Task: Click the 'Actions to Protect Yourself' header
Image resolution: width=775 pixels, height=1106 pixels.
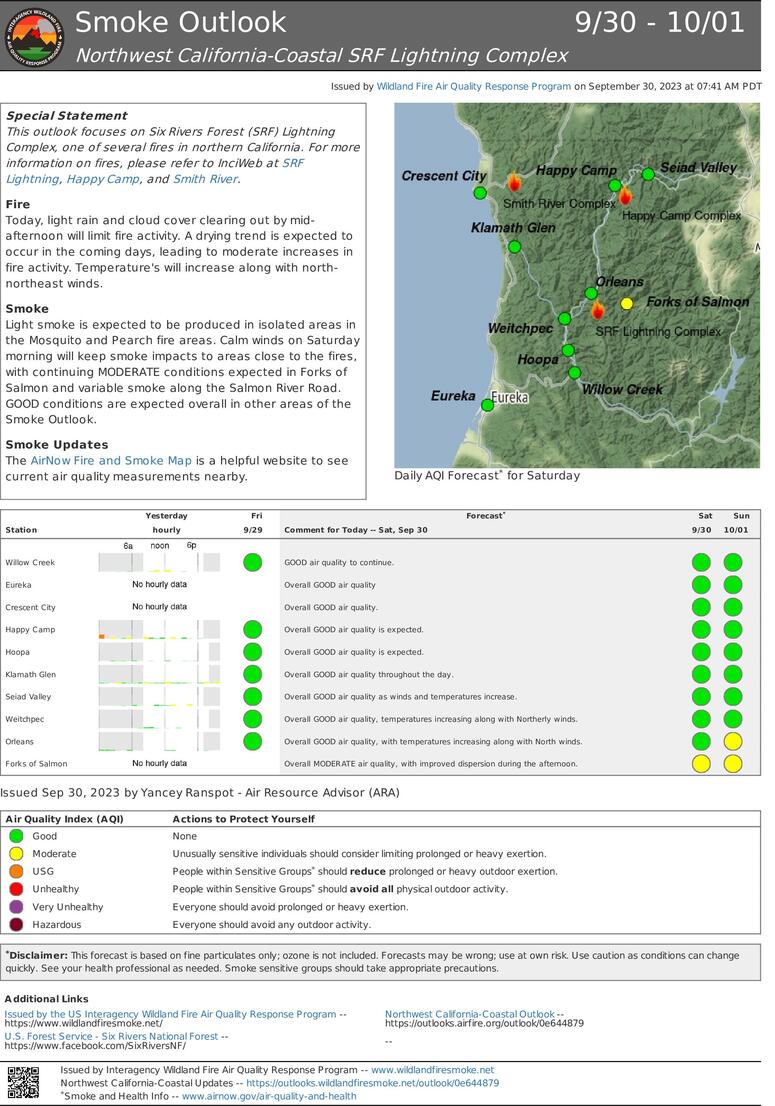Action: [243, 819]
